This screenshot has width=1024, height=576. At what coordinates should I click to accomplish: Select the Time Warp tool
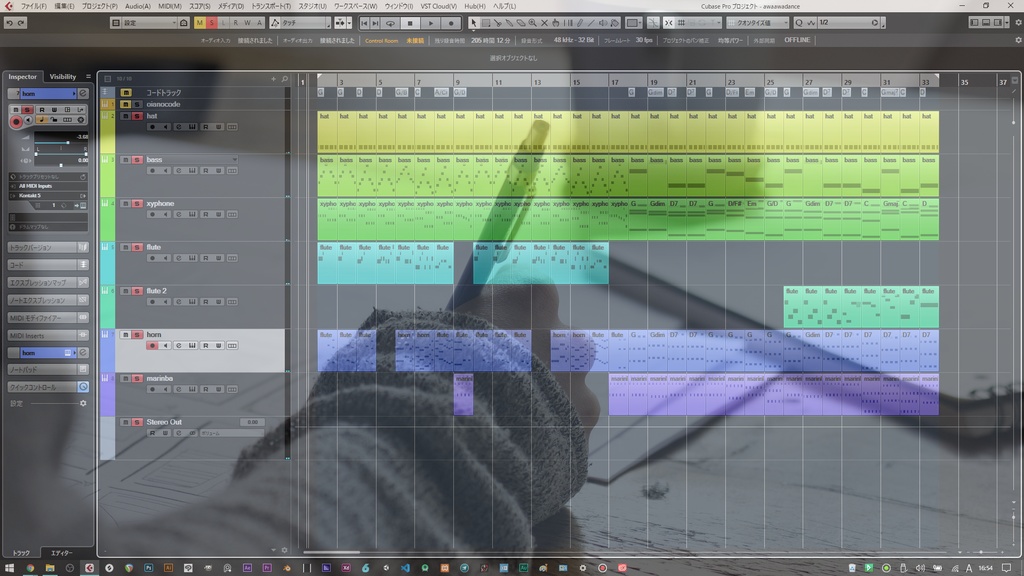[568, 23]
